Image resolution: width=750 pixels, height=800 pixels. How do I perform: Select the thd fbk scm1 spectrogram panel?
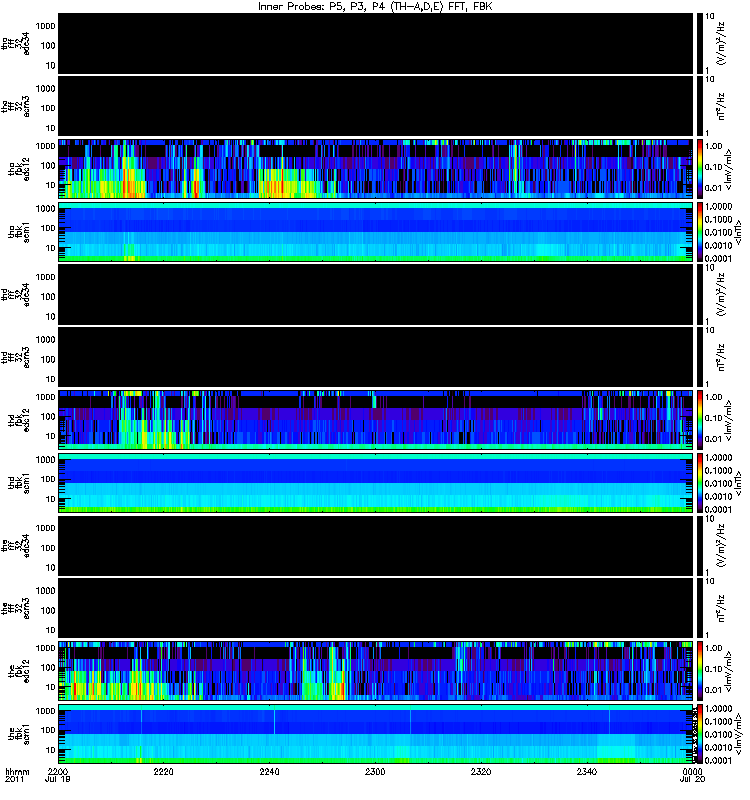pos(375,483)
